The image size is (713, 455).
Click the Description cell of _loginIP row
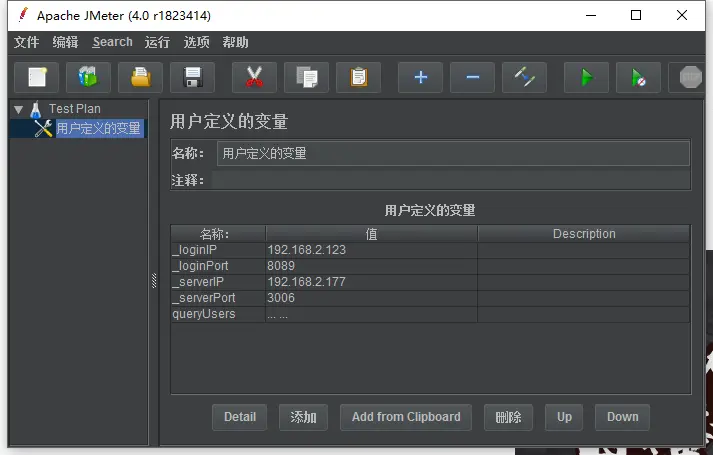584,250
